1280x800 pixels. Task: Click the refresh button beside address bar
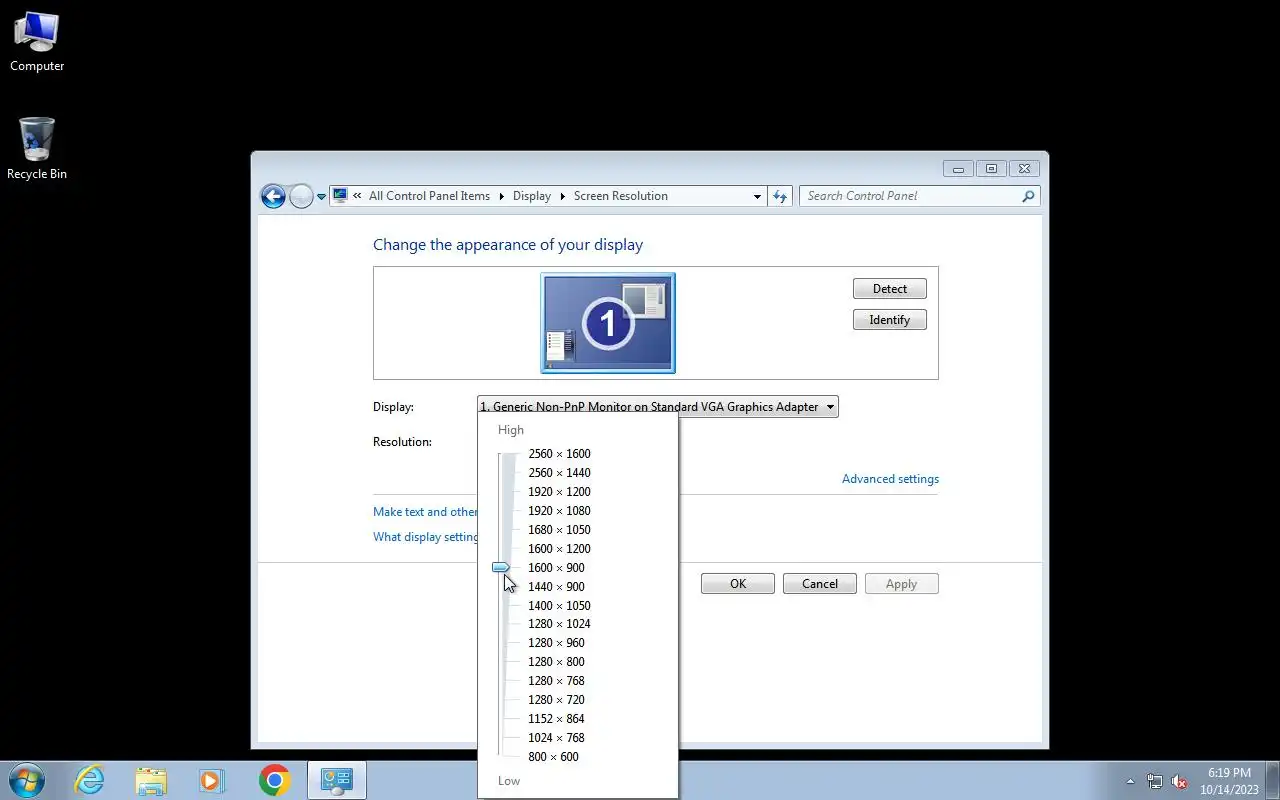[x=781, y=196]
